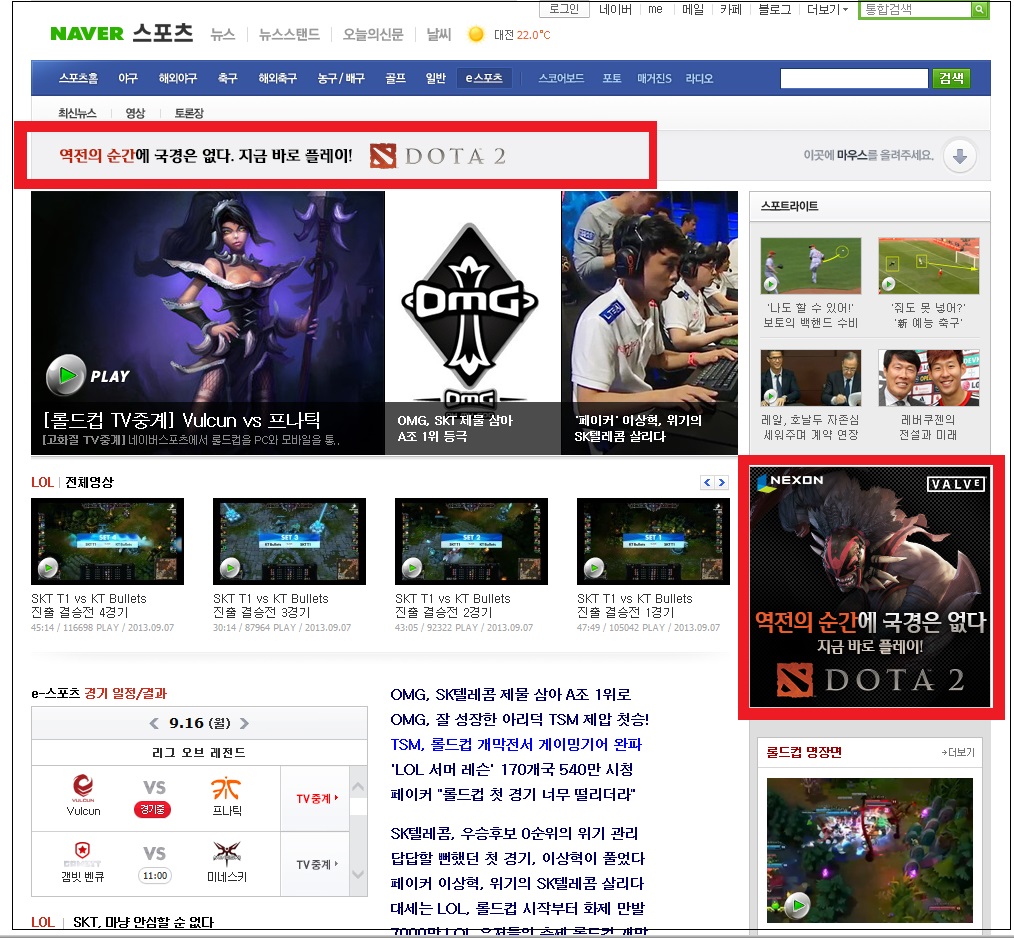Show next LOL videos with right arrow
This screenshot has height=938, width=1014.
(x=721, y=482)
